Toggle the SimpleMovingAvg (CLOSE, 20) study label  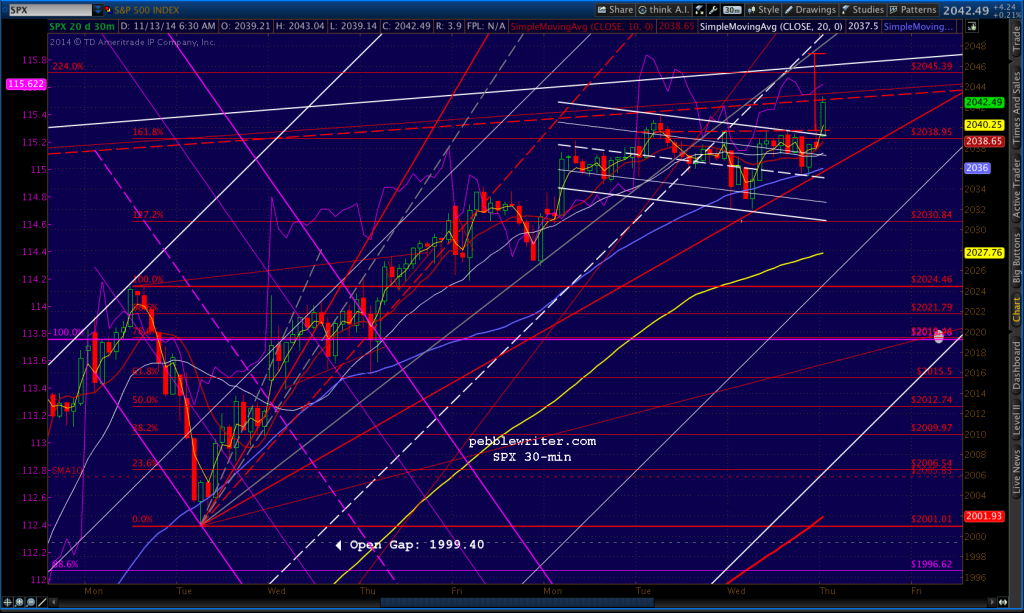(770, 27)
